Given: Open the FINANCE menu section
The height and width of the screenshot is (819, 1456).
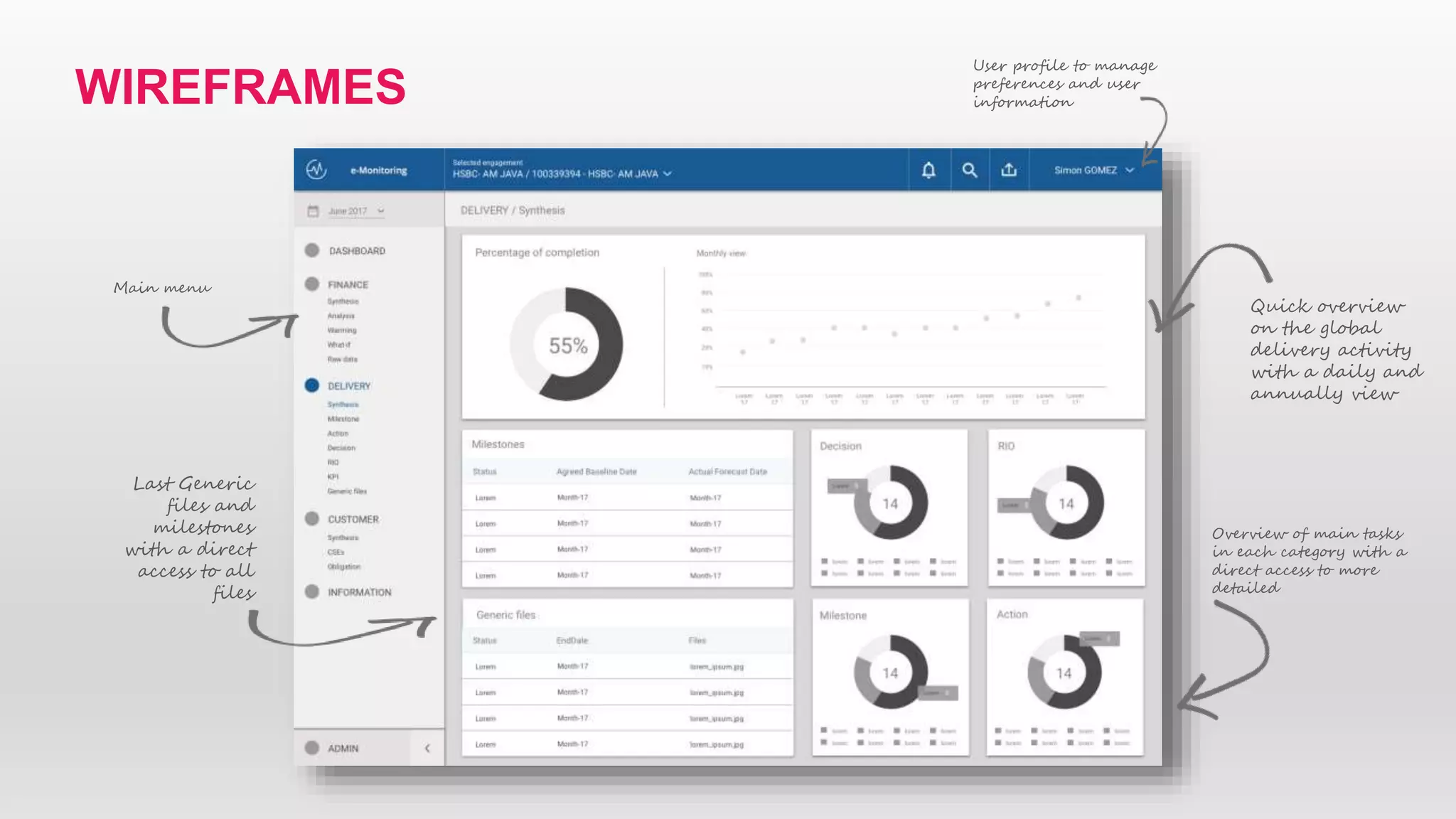Looking at the screenshot, I should pos(348,284).
